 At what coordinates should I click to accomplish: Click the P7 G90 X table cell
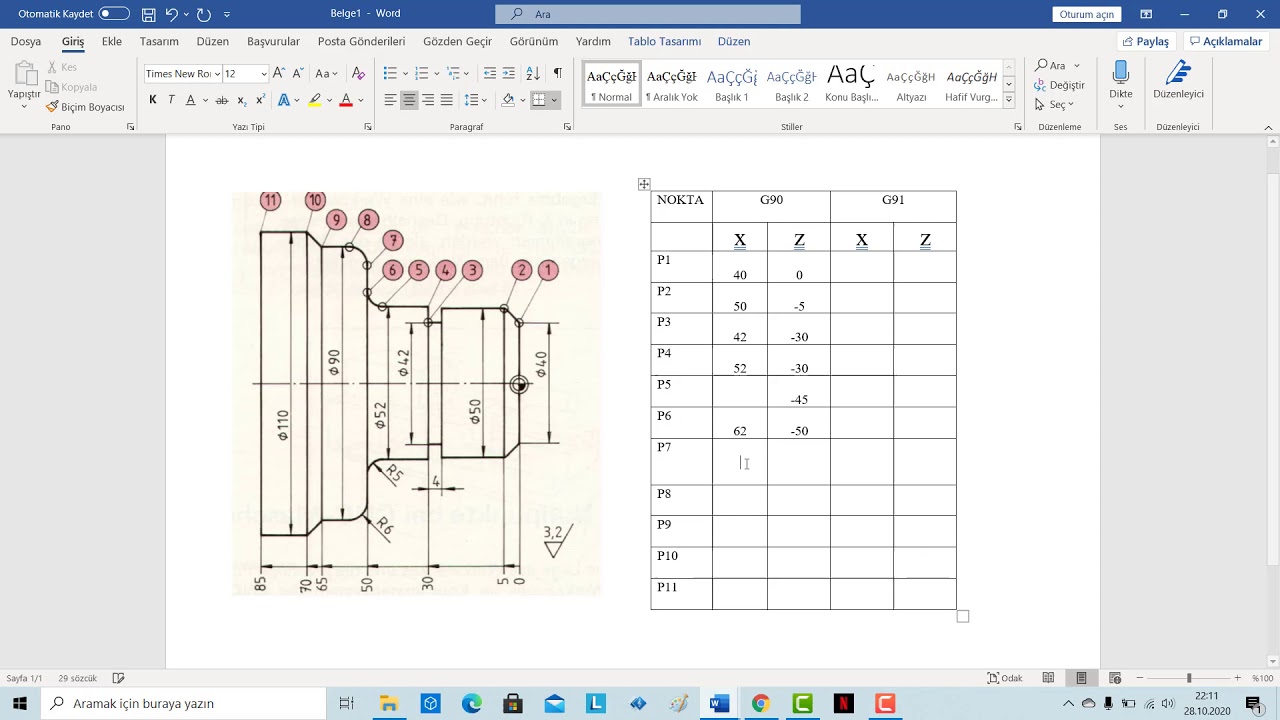(x=740, y=462)
